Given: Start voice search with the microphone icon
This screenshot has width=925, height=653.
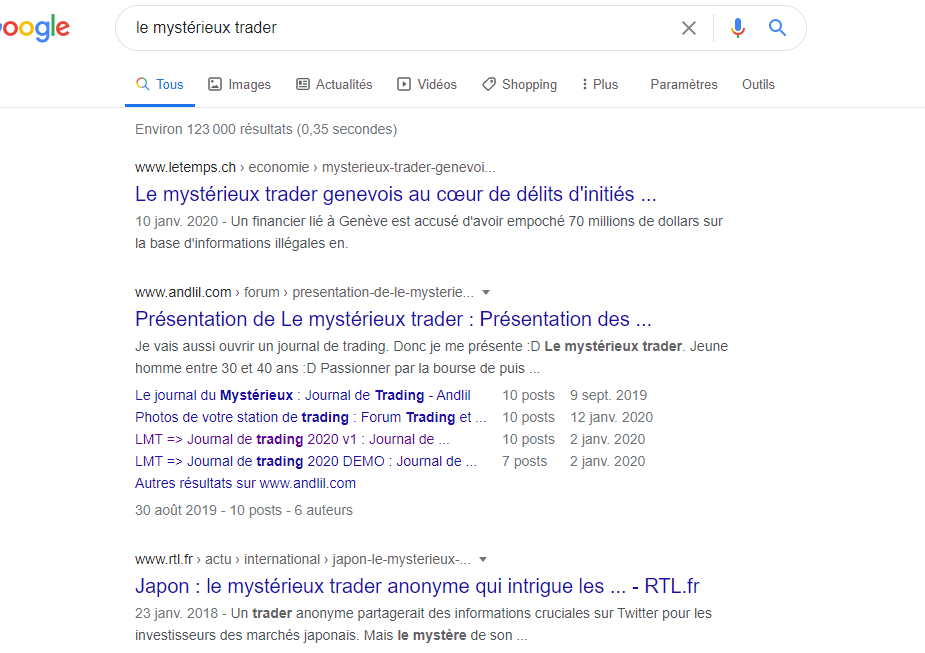Looking at the screenshot, I should [x=737, y=28].
